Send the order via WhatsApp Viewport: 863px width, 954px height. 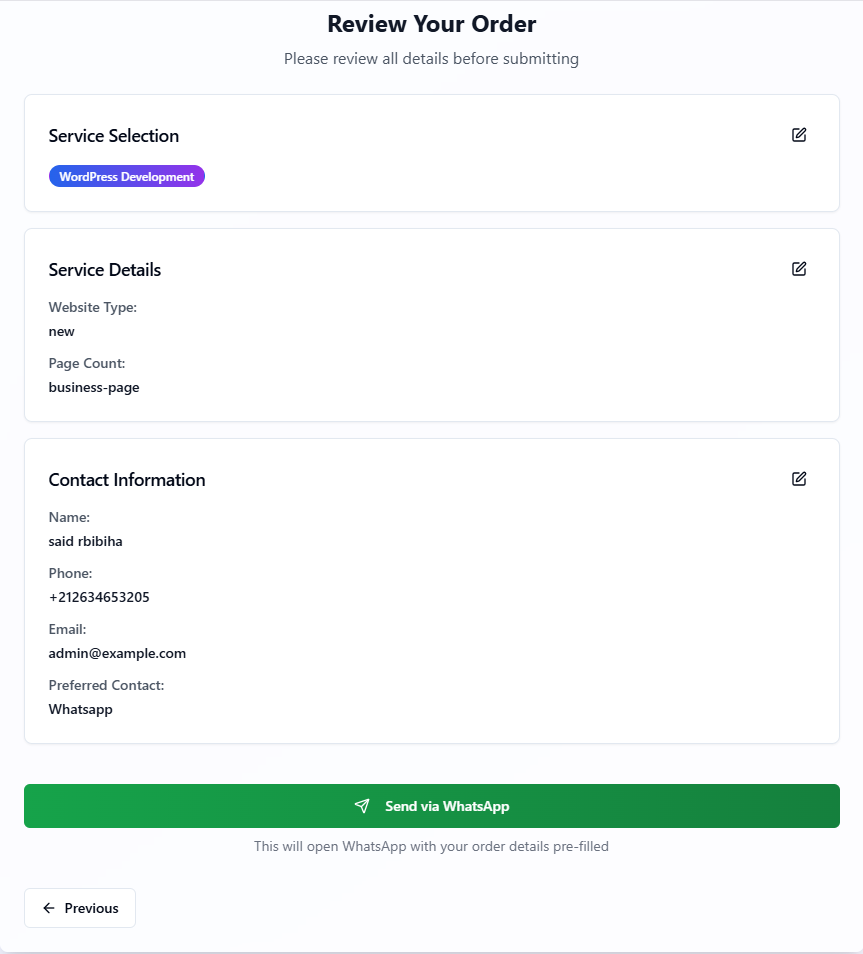(432, 806)
